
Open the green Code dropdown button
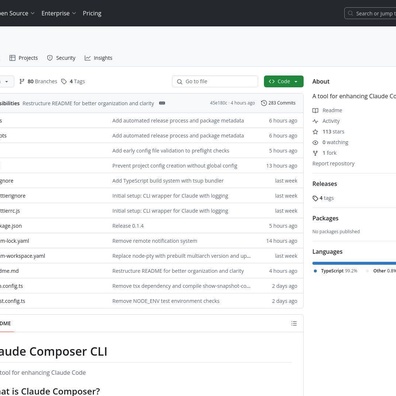coord(284,81)
